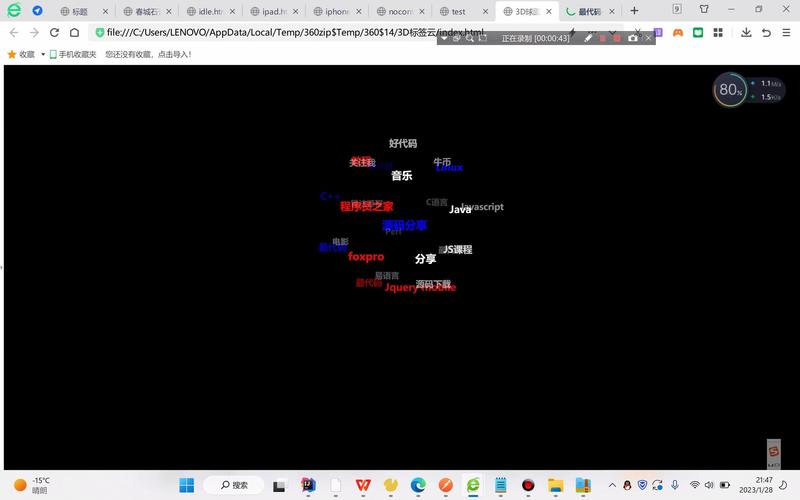Viewport: 800px width, 500px height.
Task: Close the test tab
Action: point(485,11)
